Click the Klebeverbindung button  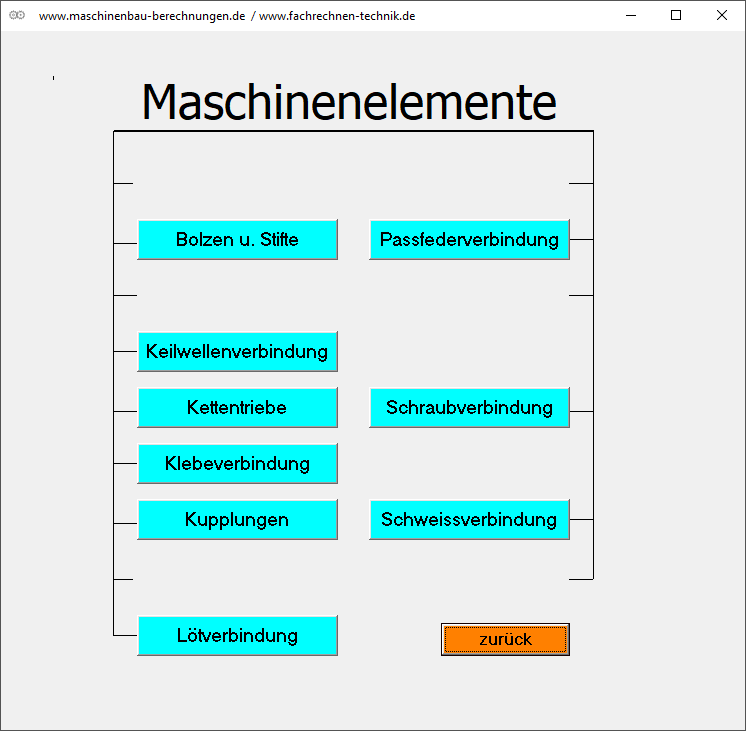237,464
